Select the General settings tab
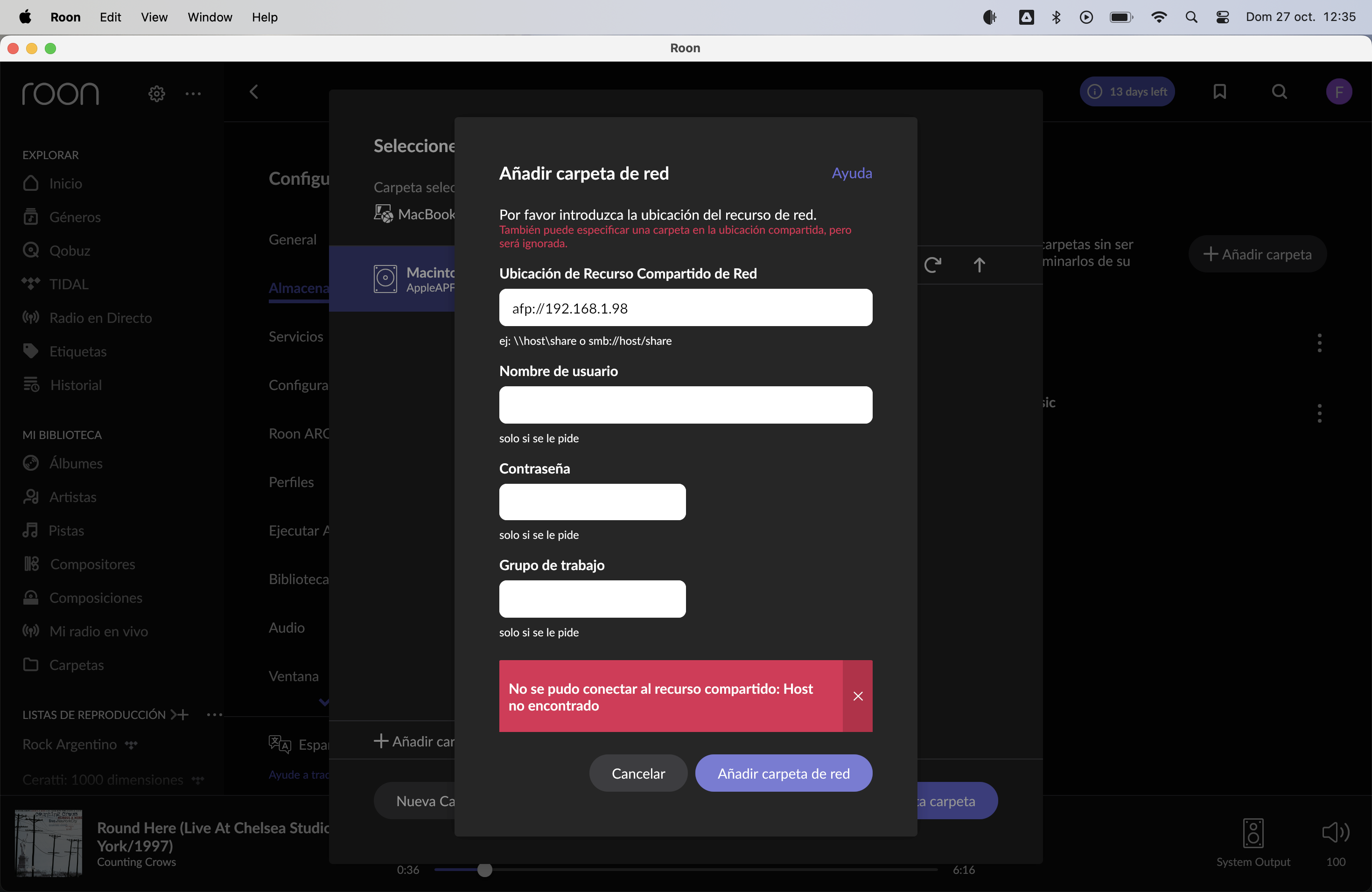The height and width of the screenshot is (892, 1372). coord(292,239)
